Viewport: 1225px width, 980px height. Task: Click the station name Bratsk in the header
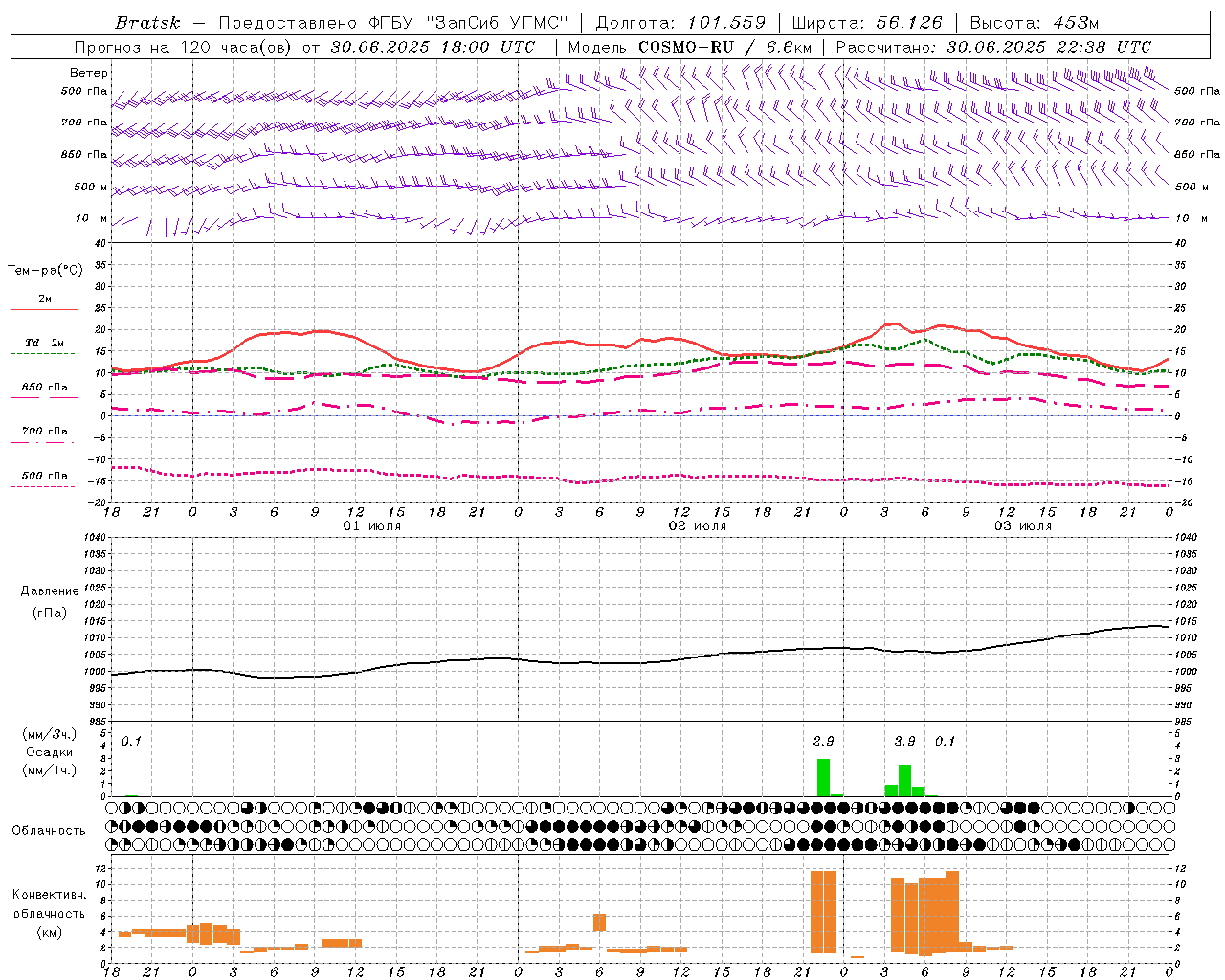coord(147,23)
